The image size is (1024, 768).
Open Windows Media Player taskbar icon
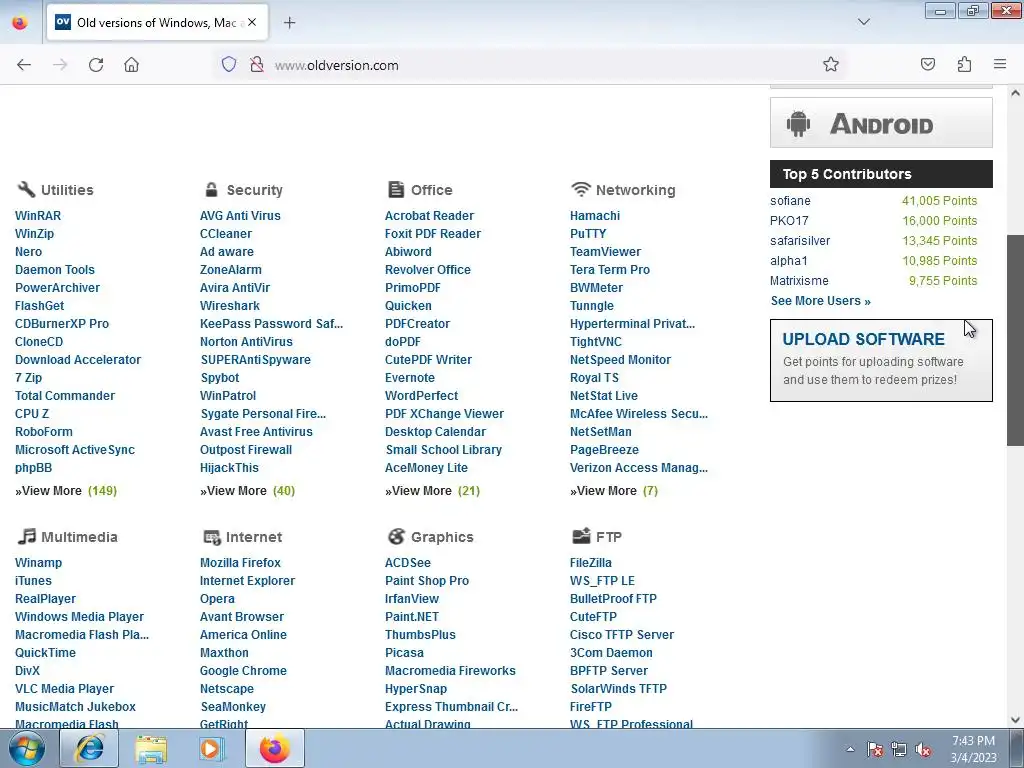pyautogui.click(x=212, y=748)
